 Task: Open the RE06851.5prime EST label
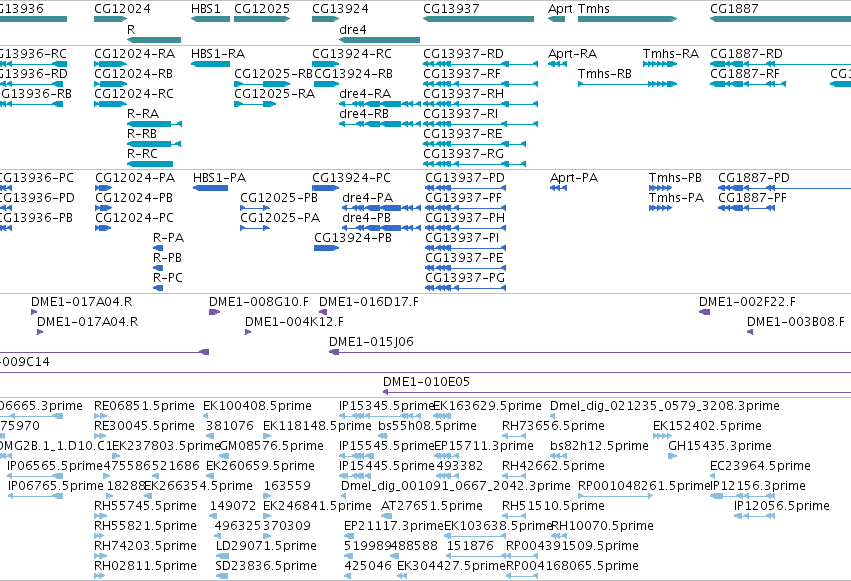click(x=144, y=406)
